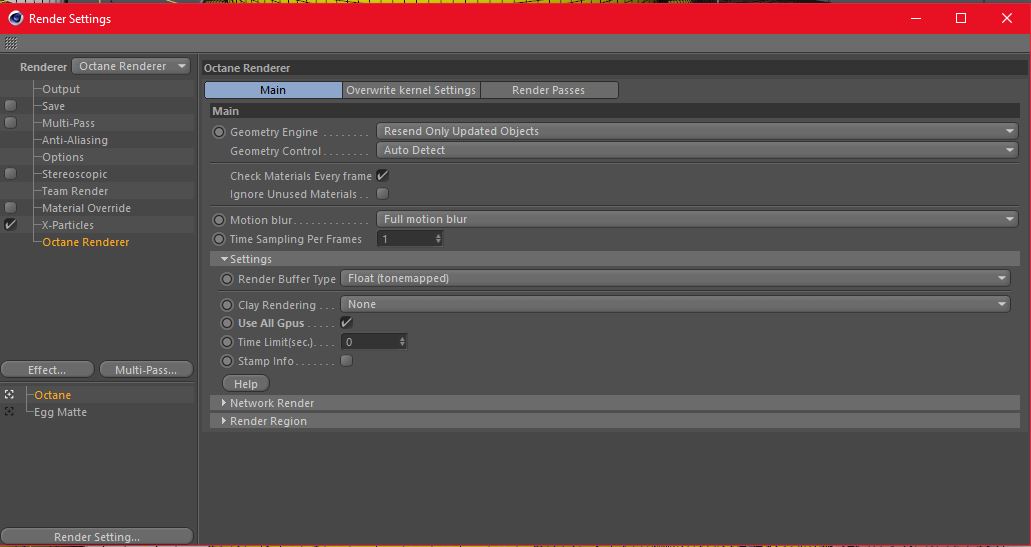Toggle the Motion blur animation dot
The image size is (1031, 547).
[x=219, y=220]
